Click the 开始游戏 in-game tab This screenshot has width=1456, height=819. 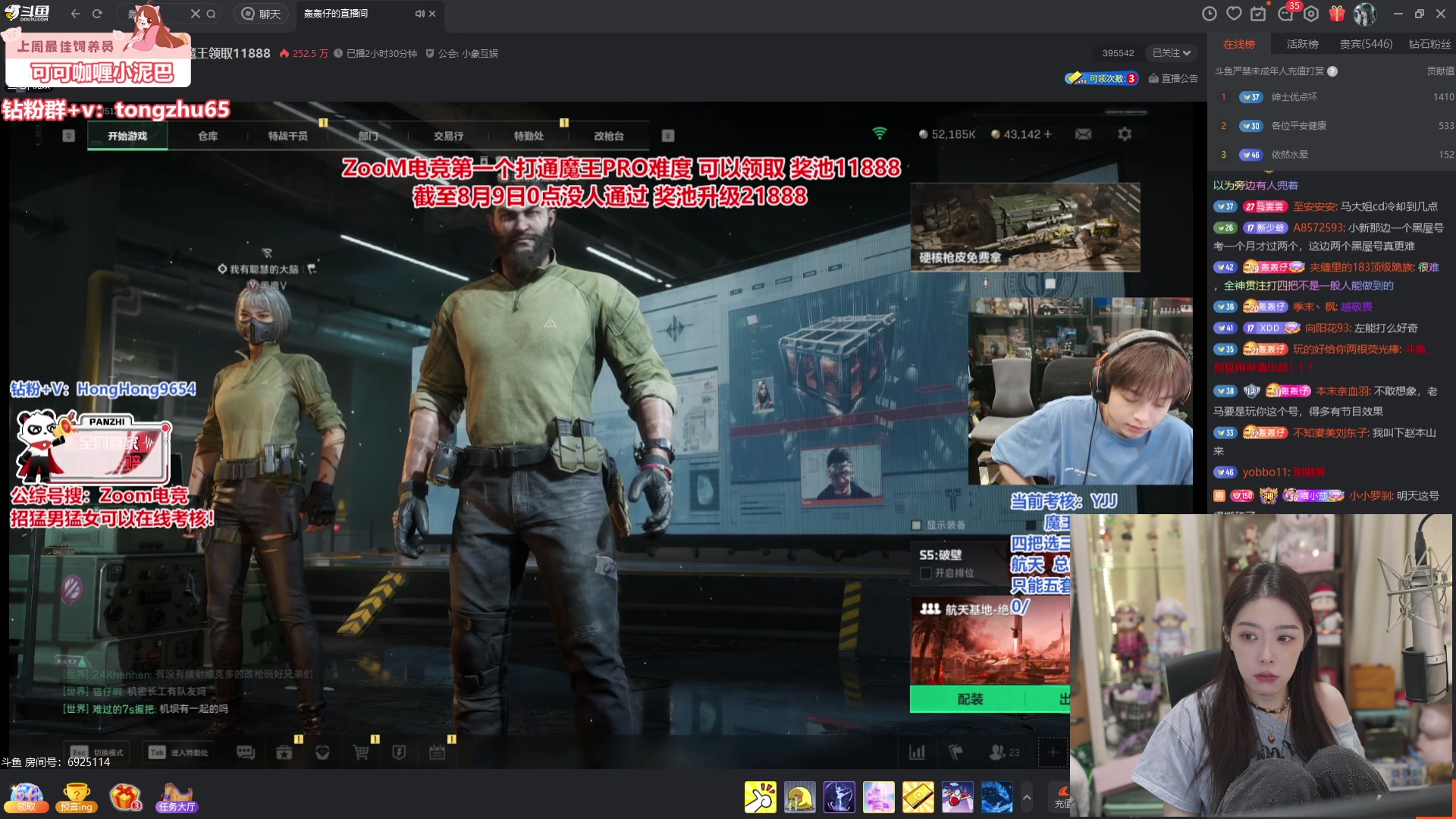click(127, 136)
